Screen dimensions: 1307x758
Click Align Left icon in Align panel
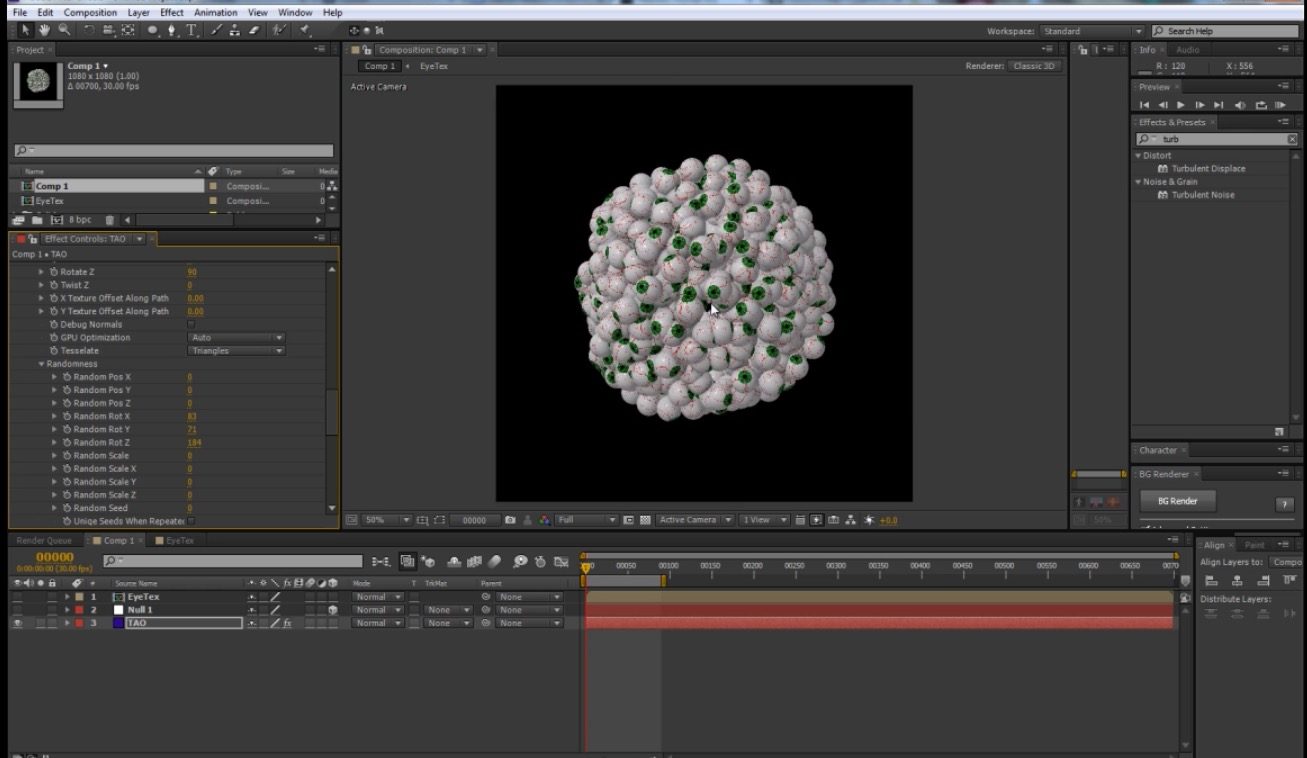pos(1211,581)
